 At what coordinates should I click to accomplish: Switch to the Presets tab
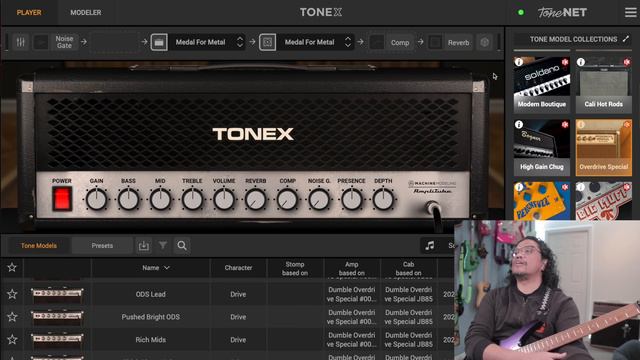click(x=102, y=246)
